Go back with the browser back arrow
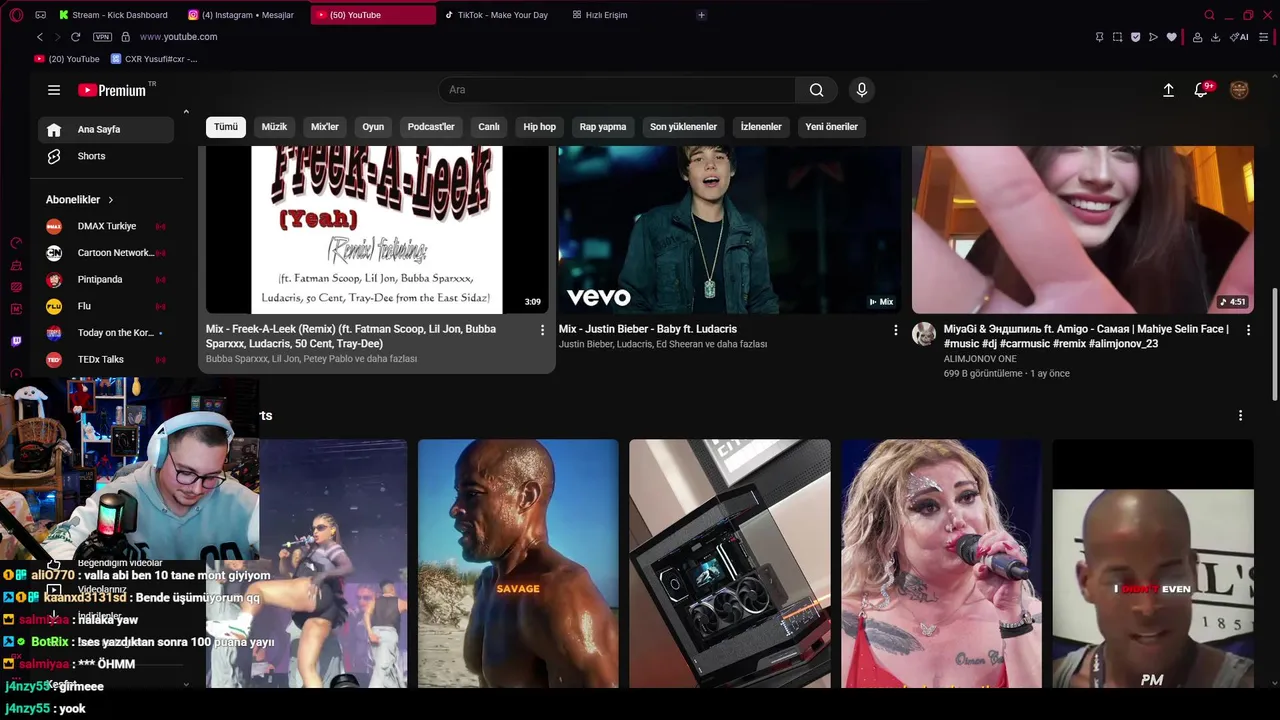 coord(40,37)
